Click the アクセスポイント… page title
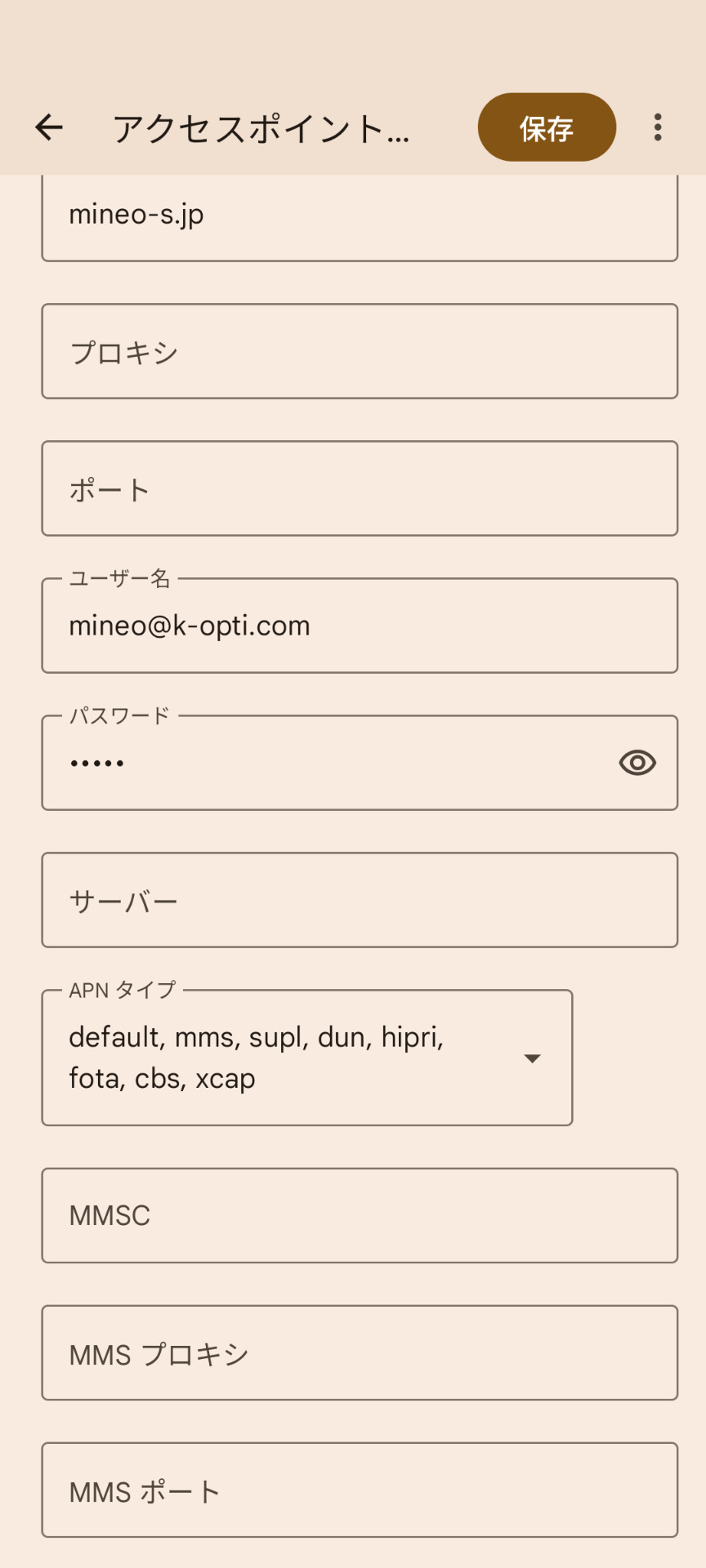The height and width of the screenshot is (1568, 706). (261, 129)
